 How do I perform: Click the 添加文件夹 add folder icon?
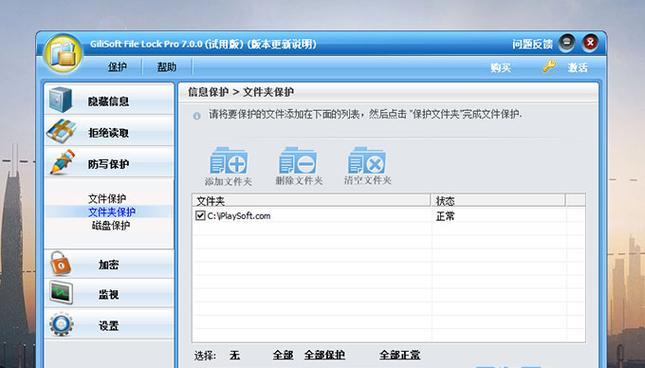coord(229,161)
